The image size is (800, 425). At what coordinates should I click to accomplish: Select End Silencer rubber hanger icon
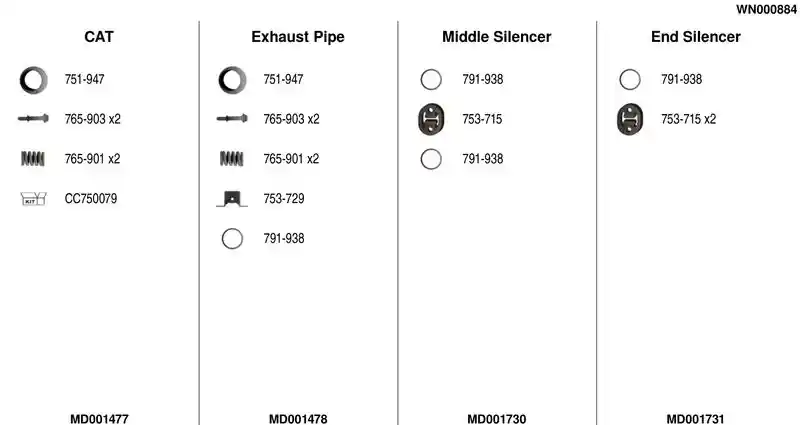[630, 119]
